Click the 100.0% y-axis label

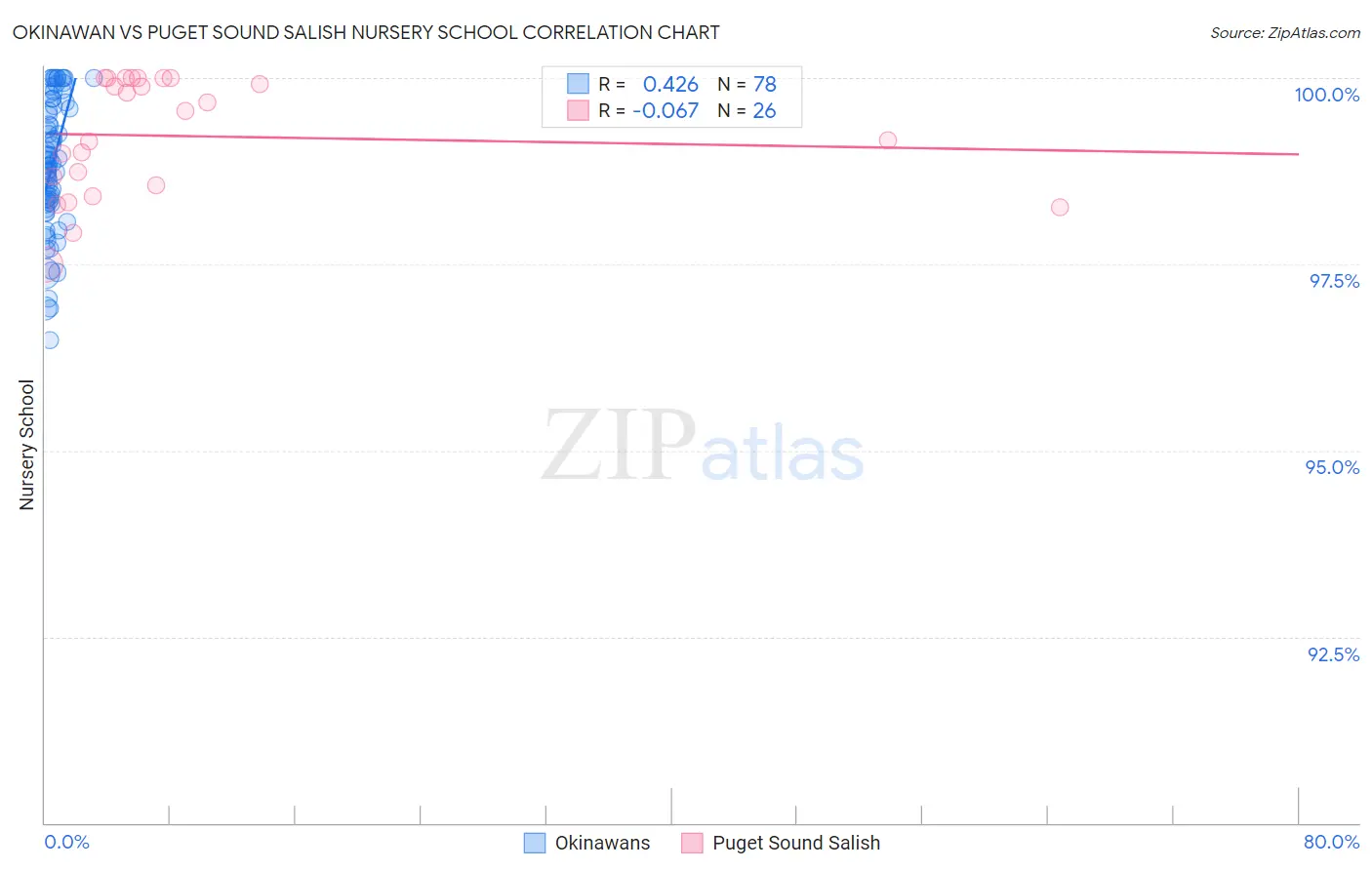[x=1326, y=95]
